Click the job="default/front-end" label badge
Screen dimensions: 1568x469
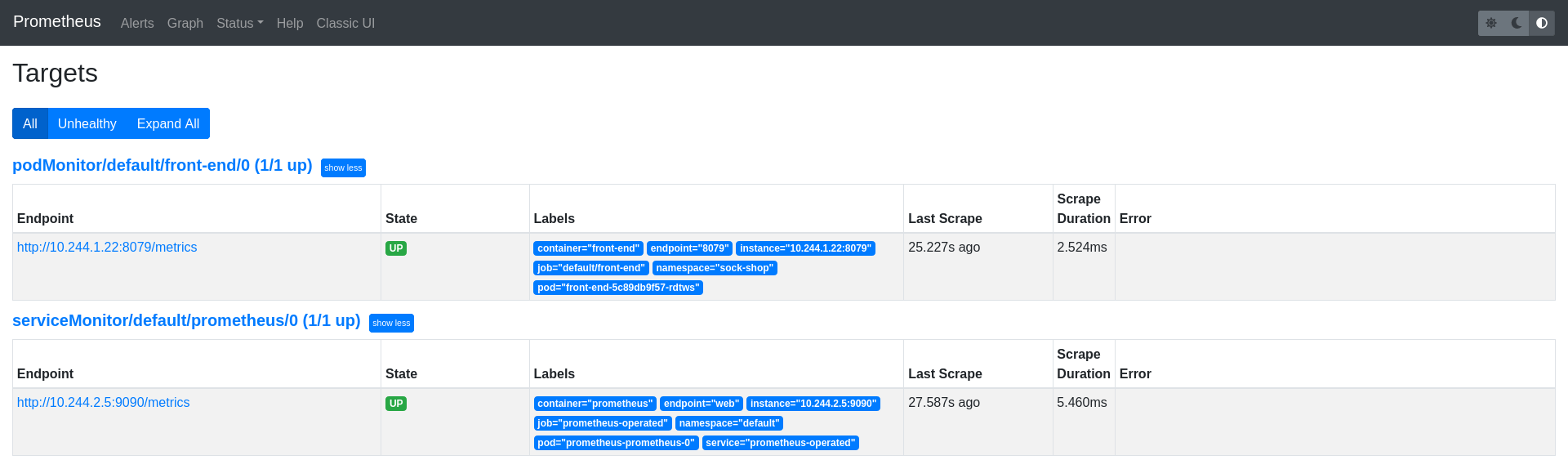click(591, 268)
